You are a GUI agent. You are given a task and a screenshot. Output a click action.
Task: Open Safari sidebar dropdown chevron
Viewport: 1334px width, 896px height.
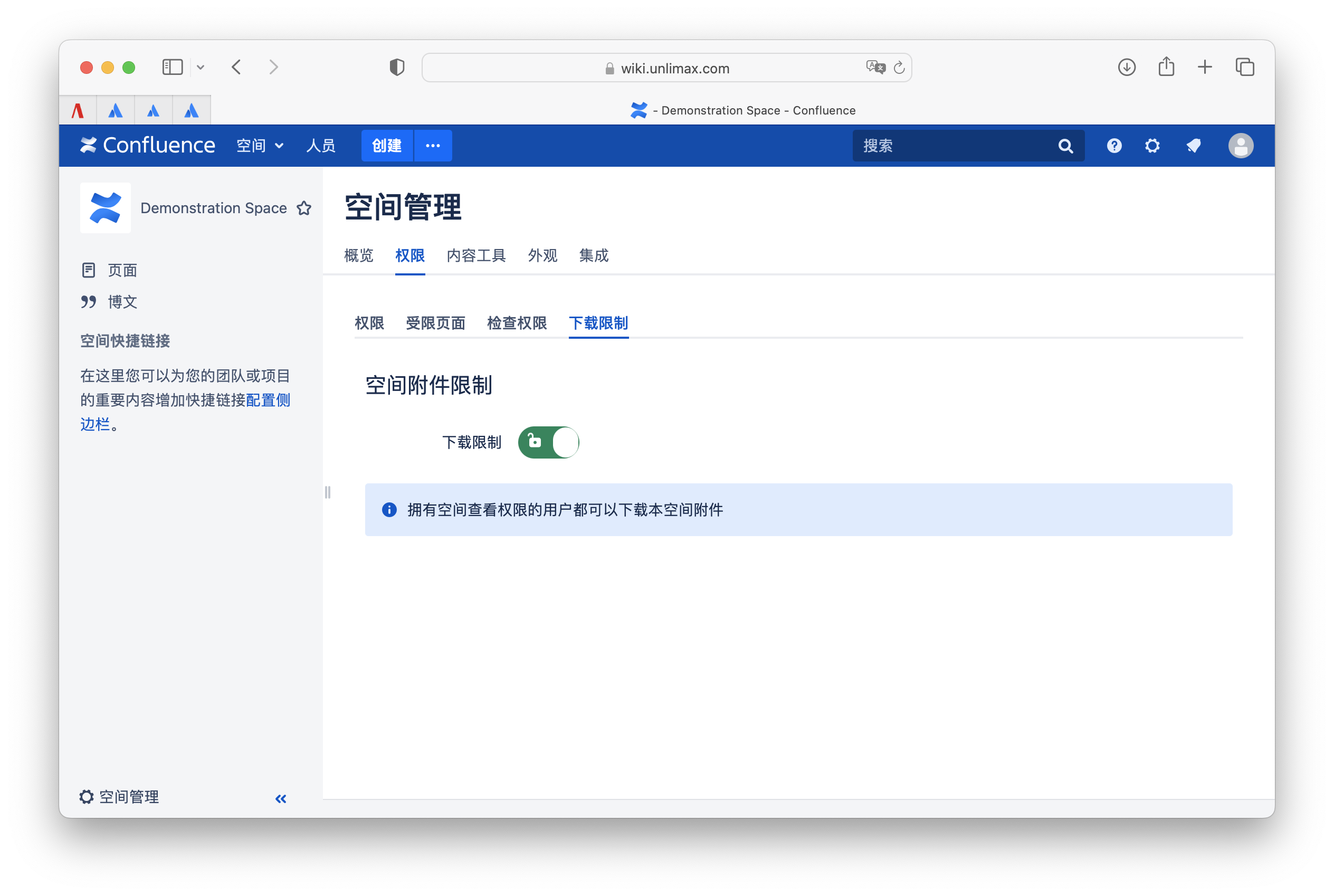coord(201,68)
